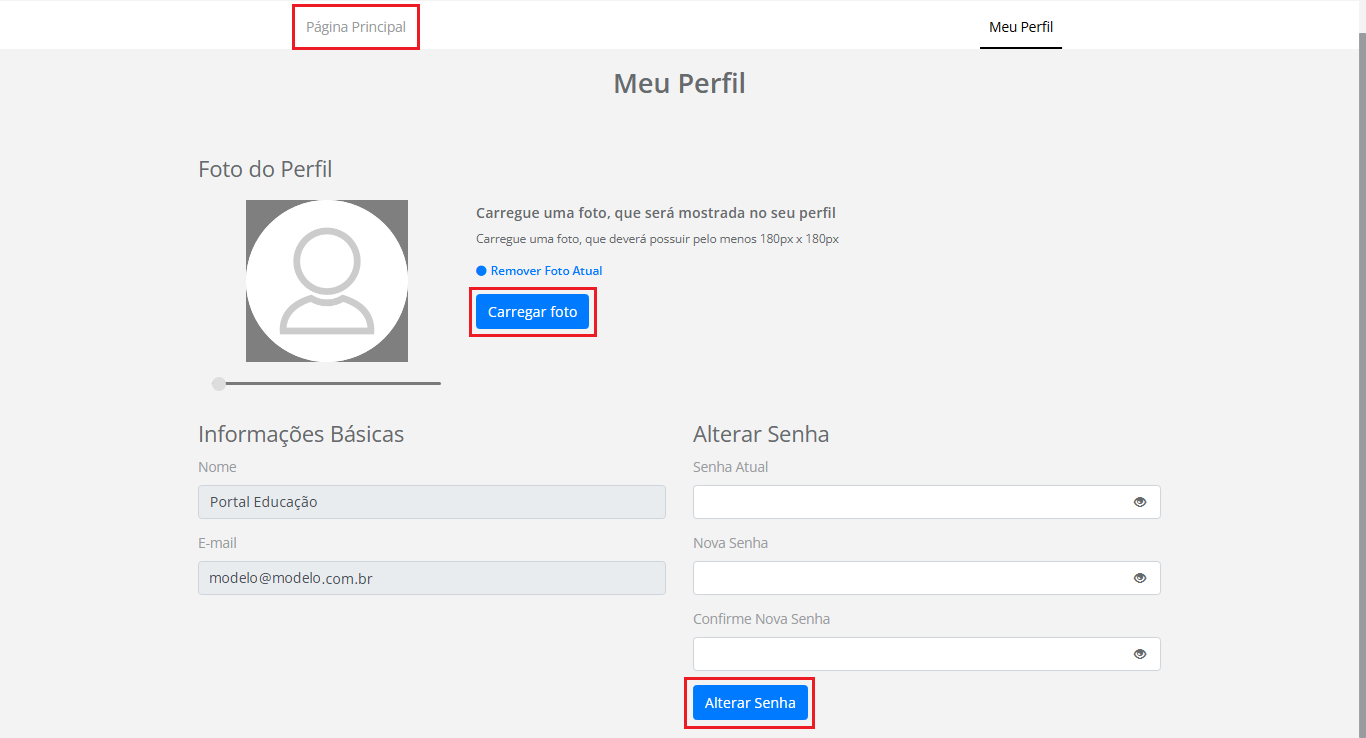Reveal the Confirme Nova Senha password
Screen dimensions: 1366x738
[x=1139, y=654]
